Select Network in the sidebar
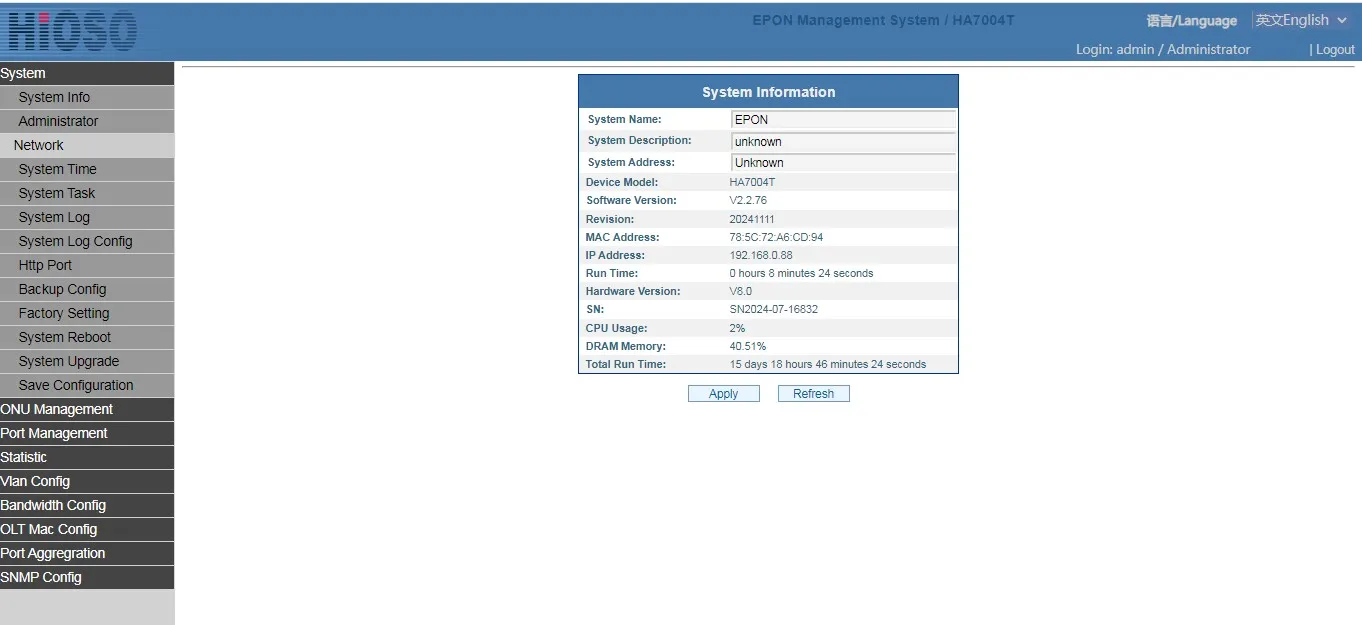 39,145
